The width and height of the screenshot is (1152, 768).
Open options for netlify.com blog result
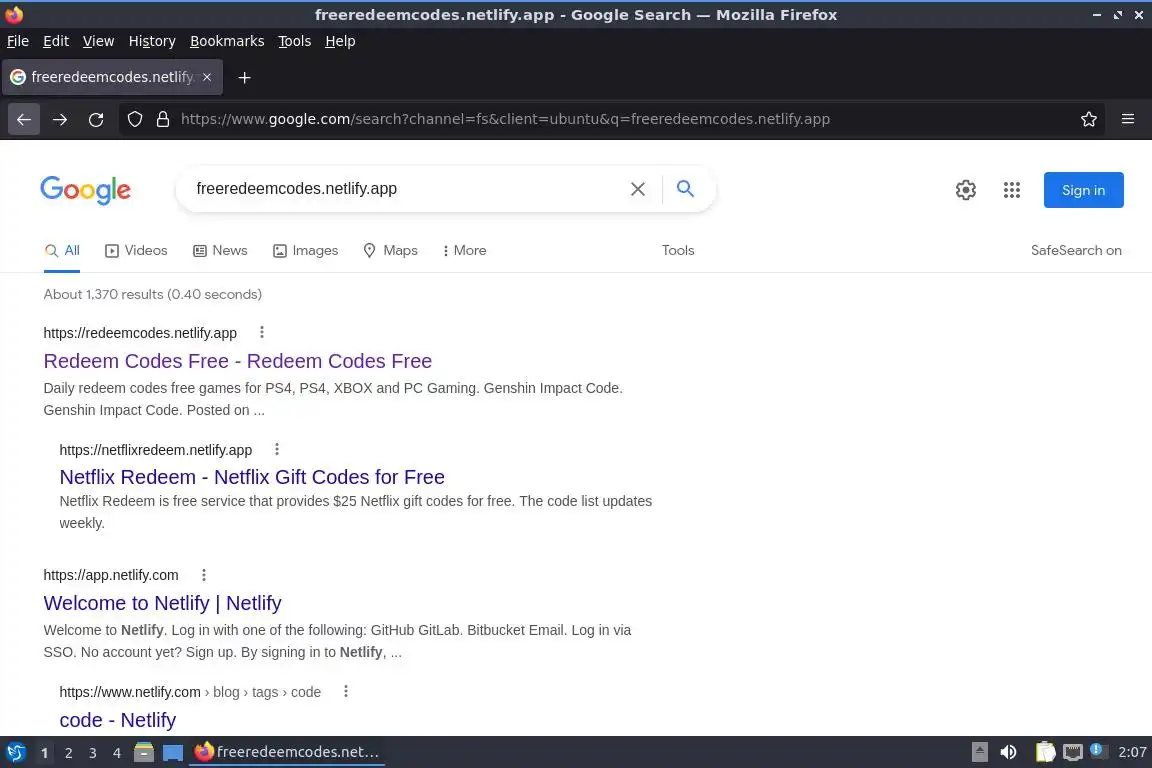coord(345,692)
